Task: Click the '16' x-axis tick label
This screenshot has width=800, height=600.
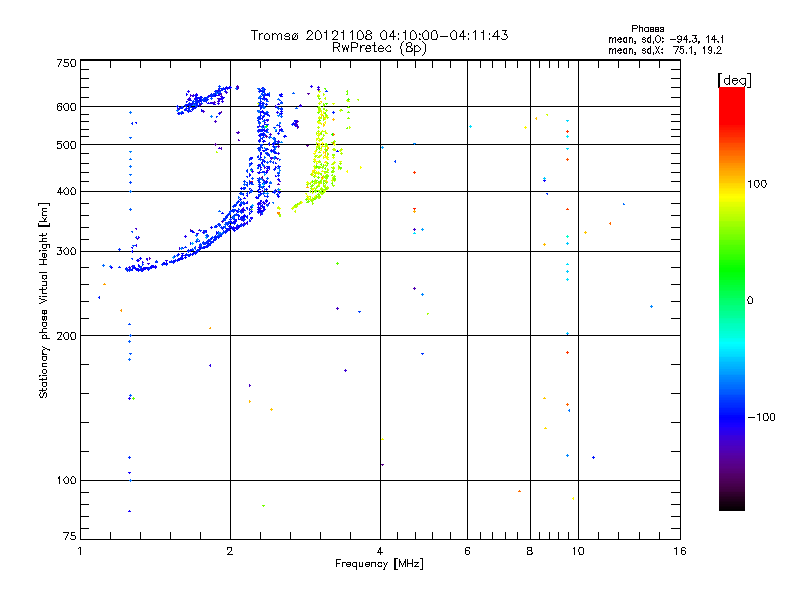Action: [680, 552]
